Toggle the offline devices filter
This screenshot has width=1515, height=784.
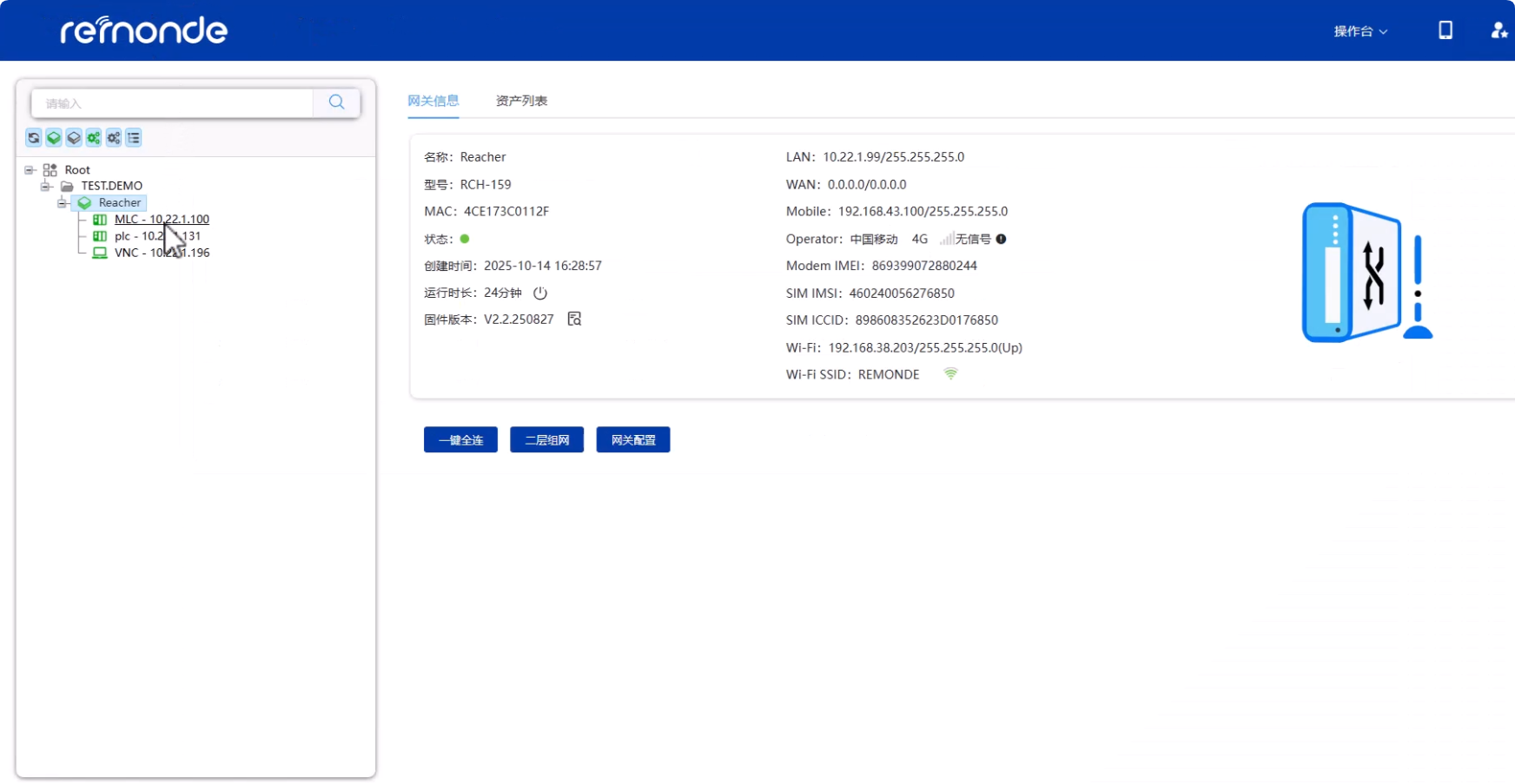[73, 137]
